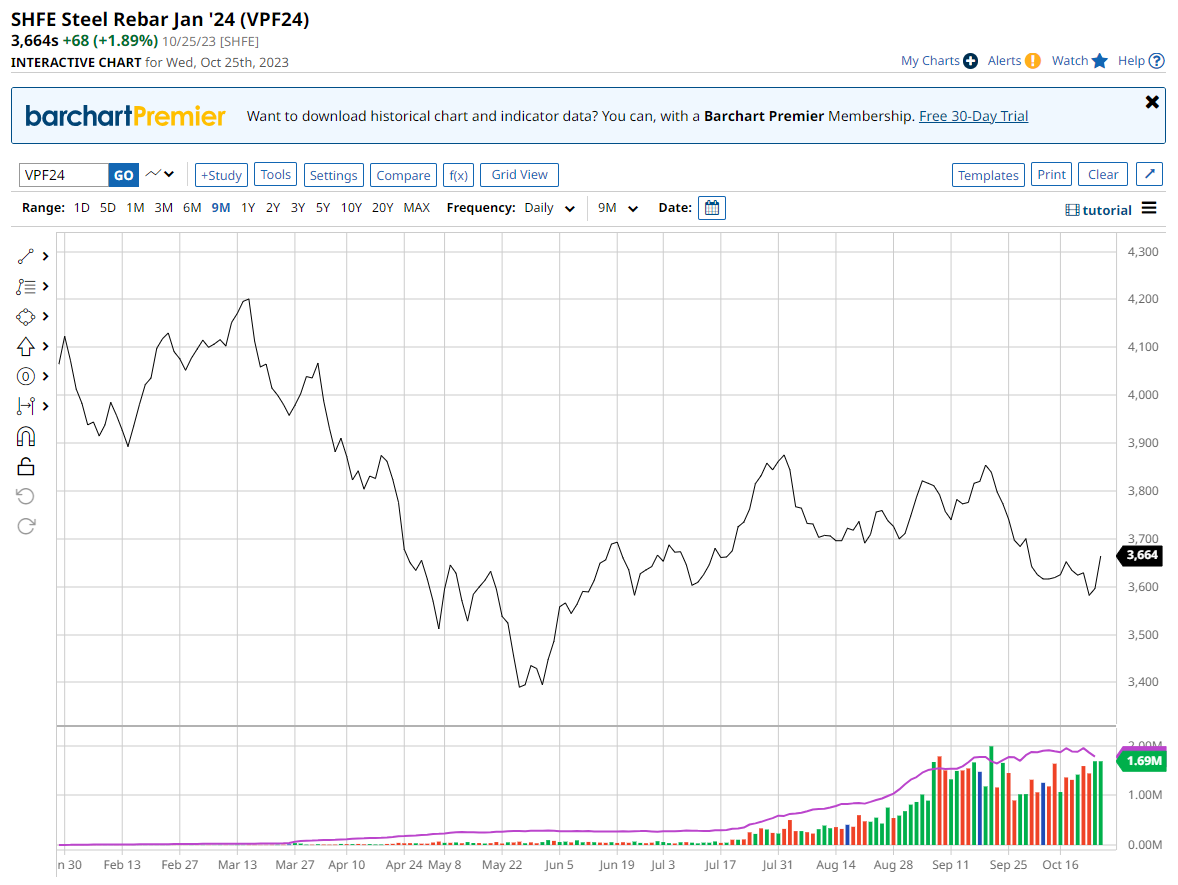Set range to 5D
Viewport: 1178px width, 885px height.
(x=108, y=208)
